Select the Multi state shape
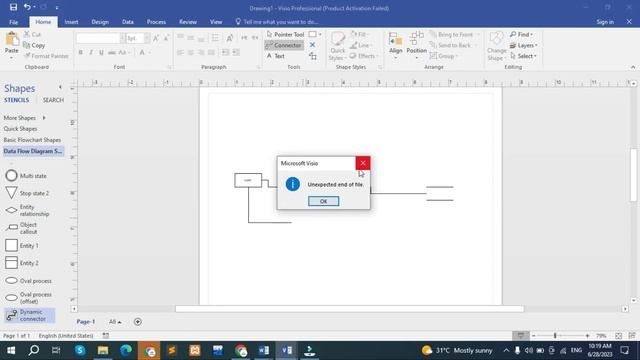Image resolution: width=640 pixels, height=360 pixels. (x=27, y=176)
